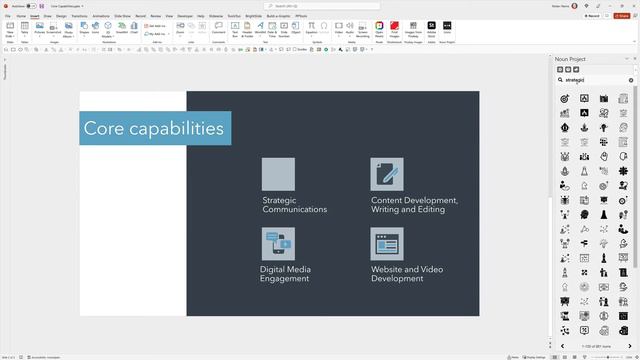Open the Pictures insert option
This screenshot has width=640, height=360.
(x=40, y=29)
